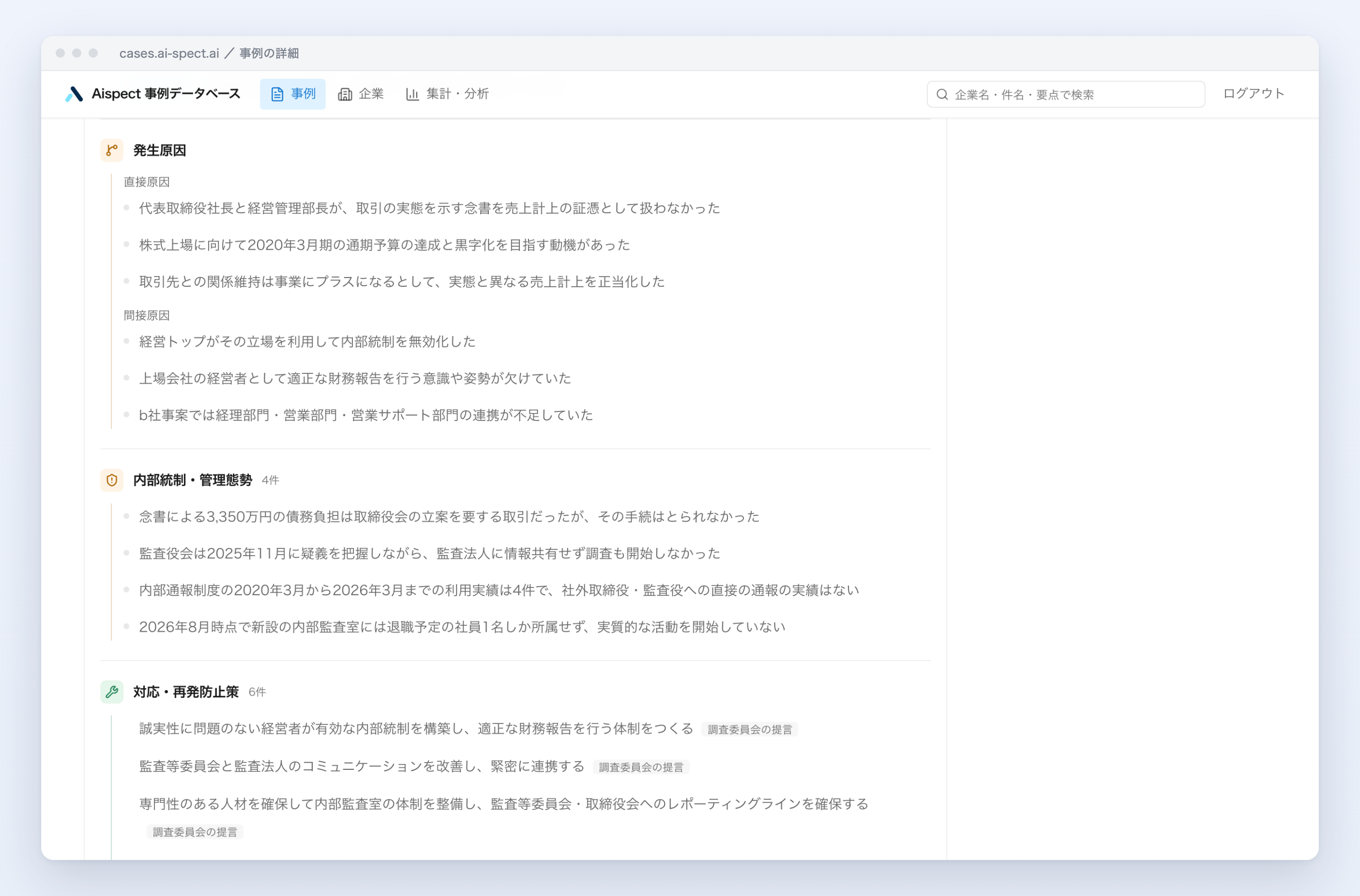Click the 対応・再発防止策 wrench icon

tap(112, 692)
